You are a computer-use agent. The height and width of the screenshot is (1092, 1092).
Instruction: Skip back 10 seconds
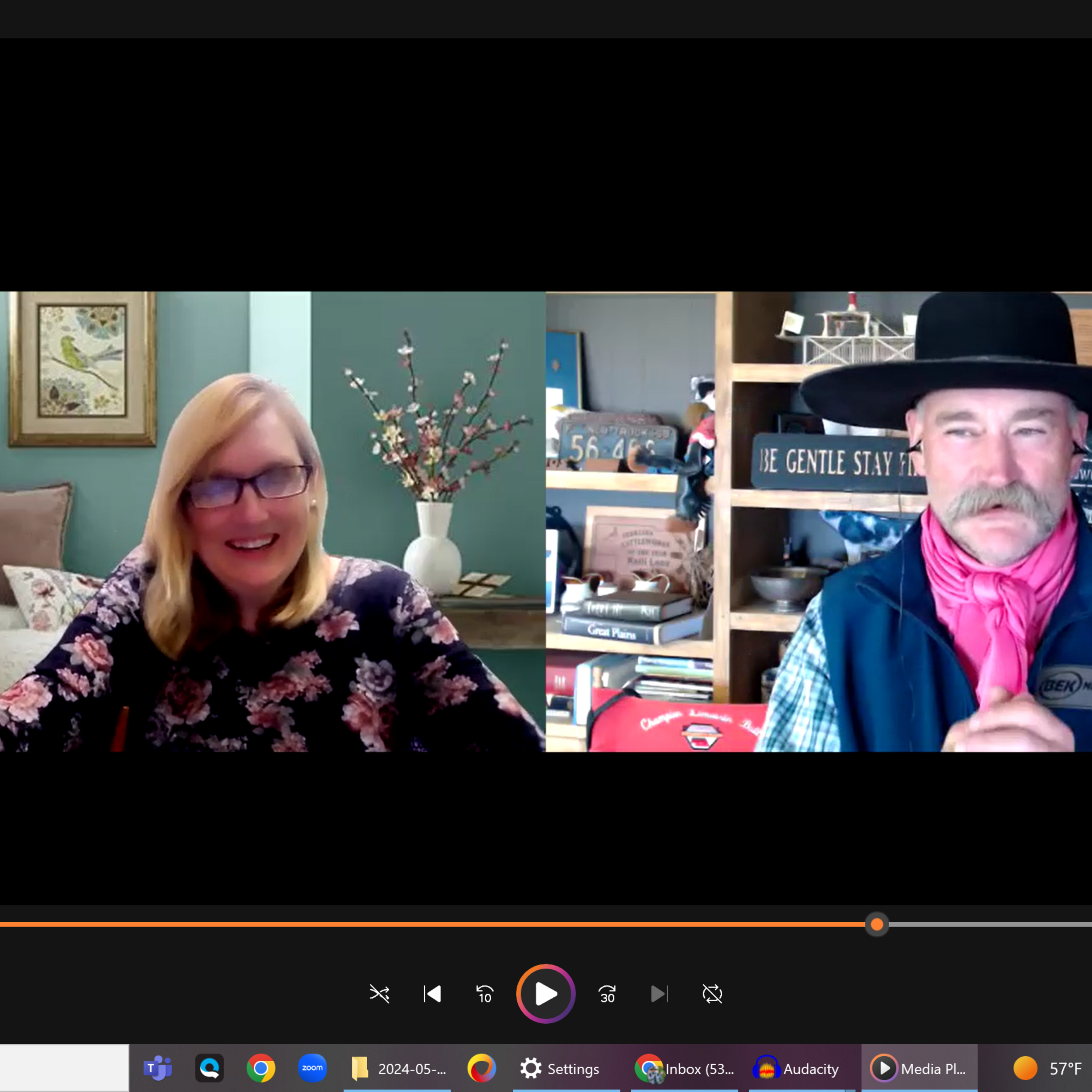click(484, 994)
